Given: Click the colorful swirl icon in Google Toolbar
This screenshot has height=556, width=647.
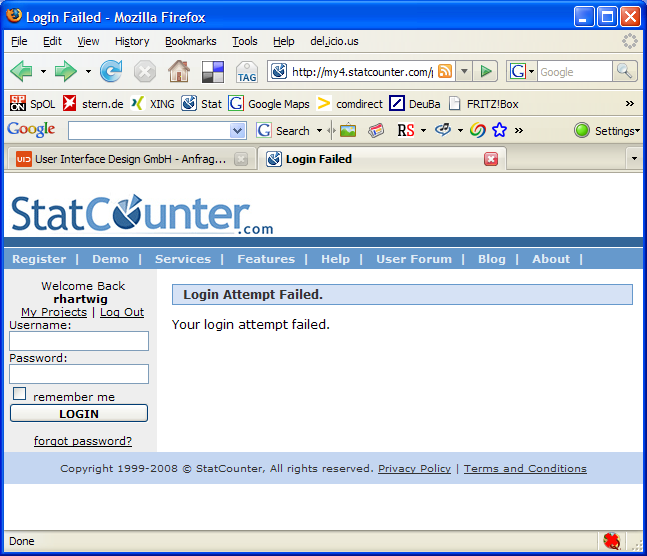Looking at the screenshot, I should (478, 130).
